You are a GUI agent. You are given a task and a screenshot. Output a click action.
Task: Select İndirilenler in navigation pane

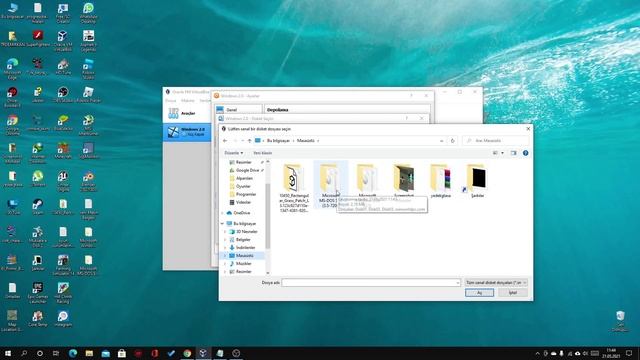click(x=245, y=248)
